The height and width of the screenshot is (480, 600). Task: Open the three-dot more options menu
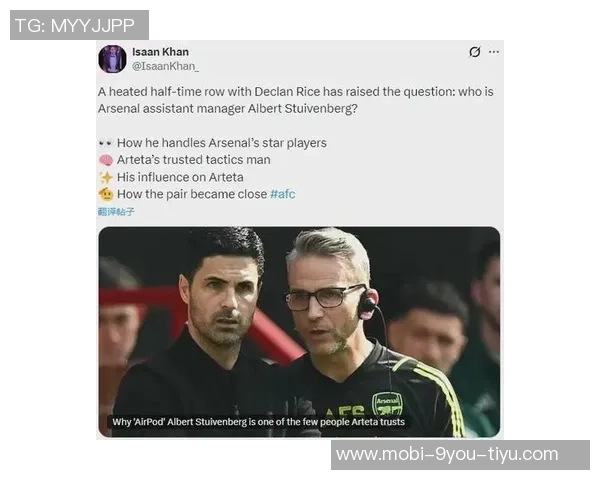point(494,52)
